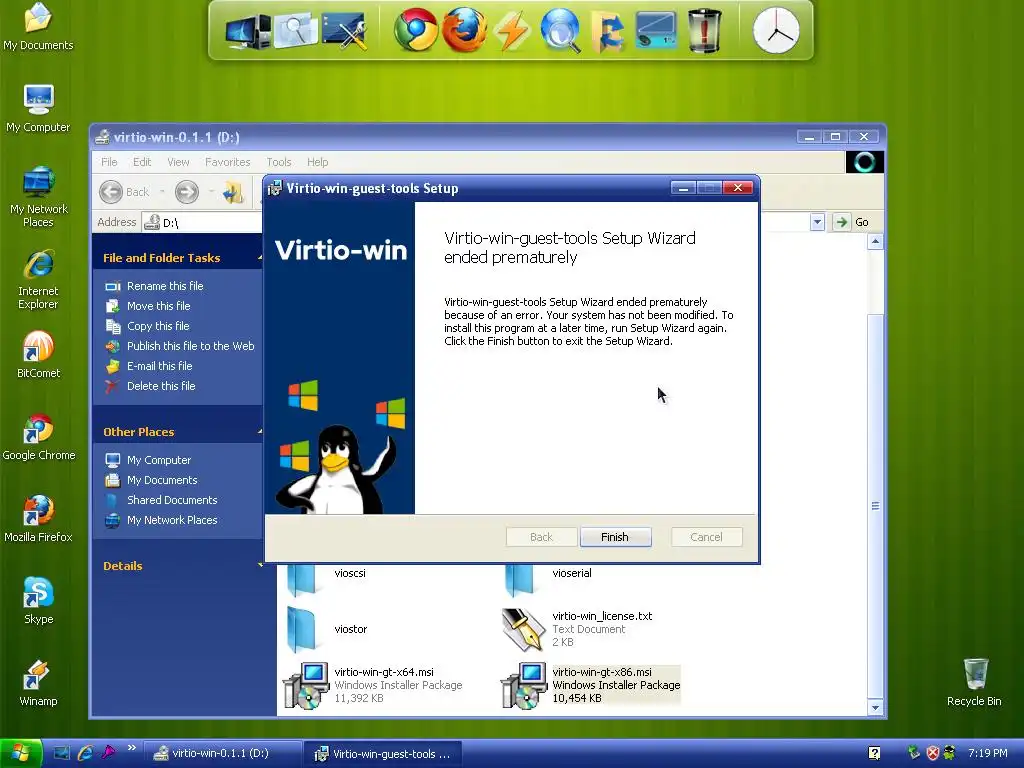Click Rename this file link
Viewport: 1024px width, 768px height.
[x=165, y=286]
